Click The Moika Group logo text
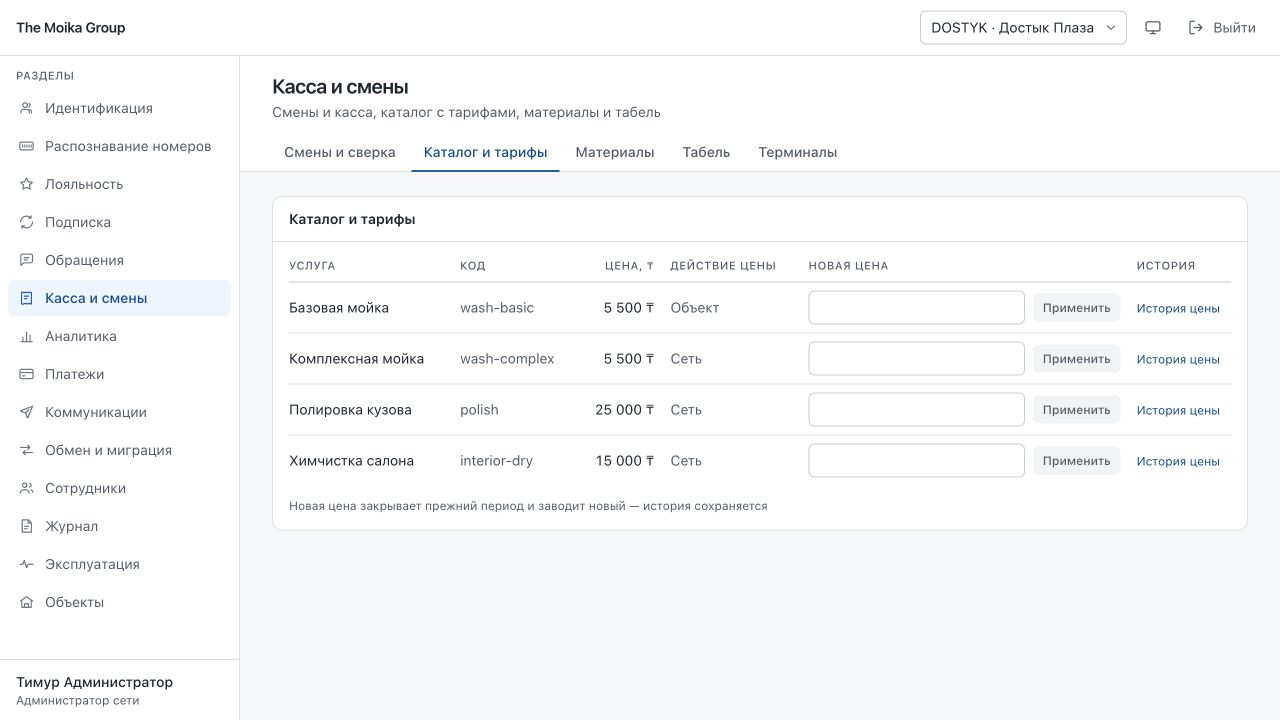 (x=71, y=28)
